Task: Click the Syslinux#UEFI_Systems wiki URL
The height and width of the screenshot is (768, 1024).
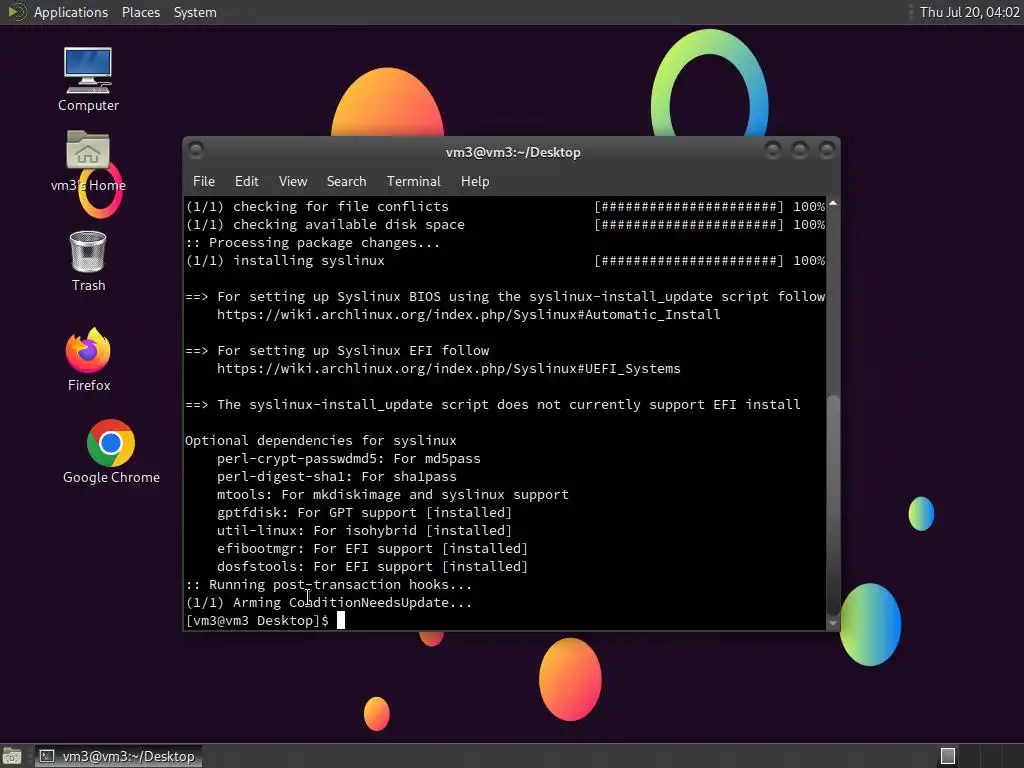Action: tap(449, 369)
